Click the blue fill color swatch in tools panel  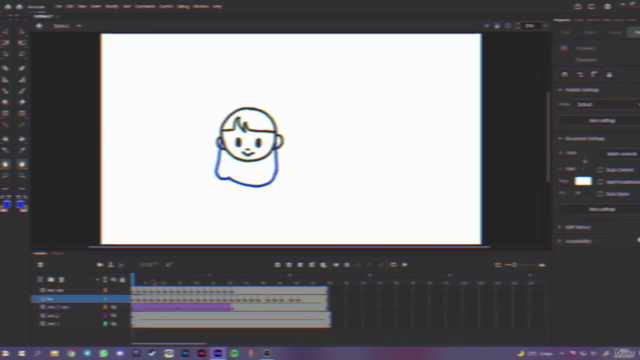click(x=21, y=204)
